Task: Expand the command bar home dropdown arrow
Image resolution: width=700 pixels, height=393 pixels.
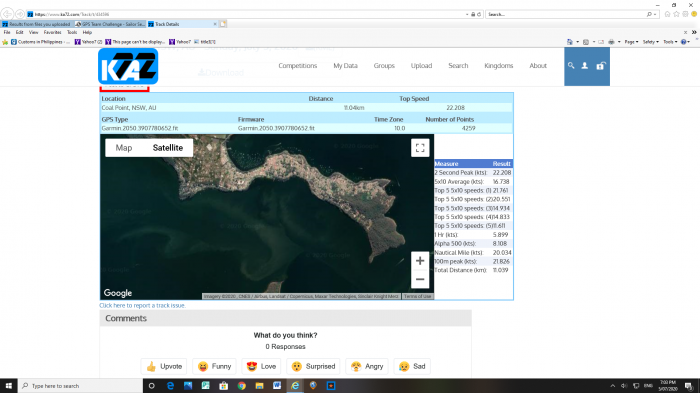Action: point(578,42)
